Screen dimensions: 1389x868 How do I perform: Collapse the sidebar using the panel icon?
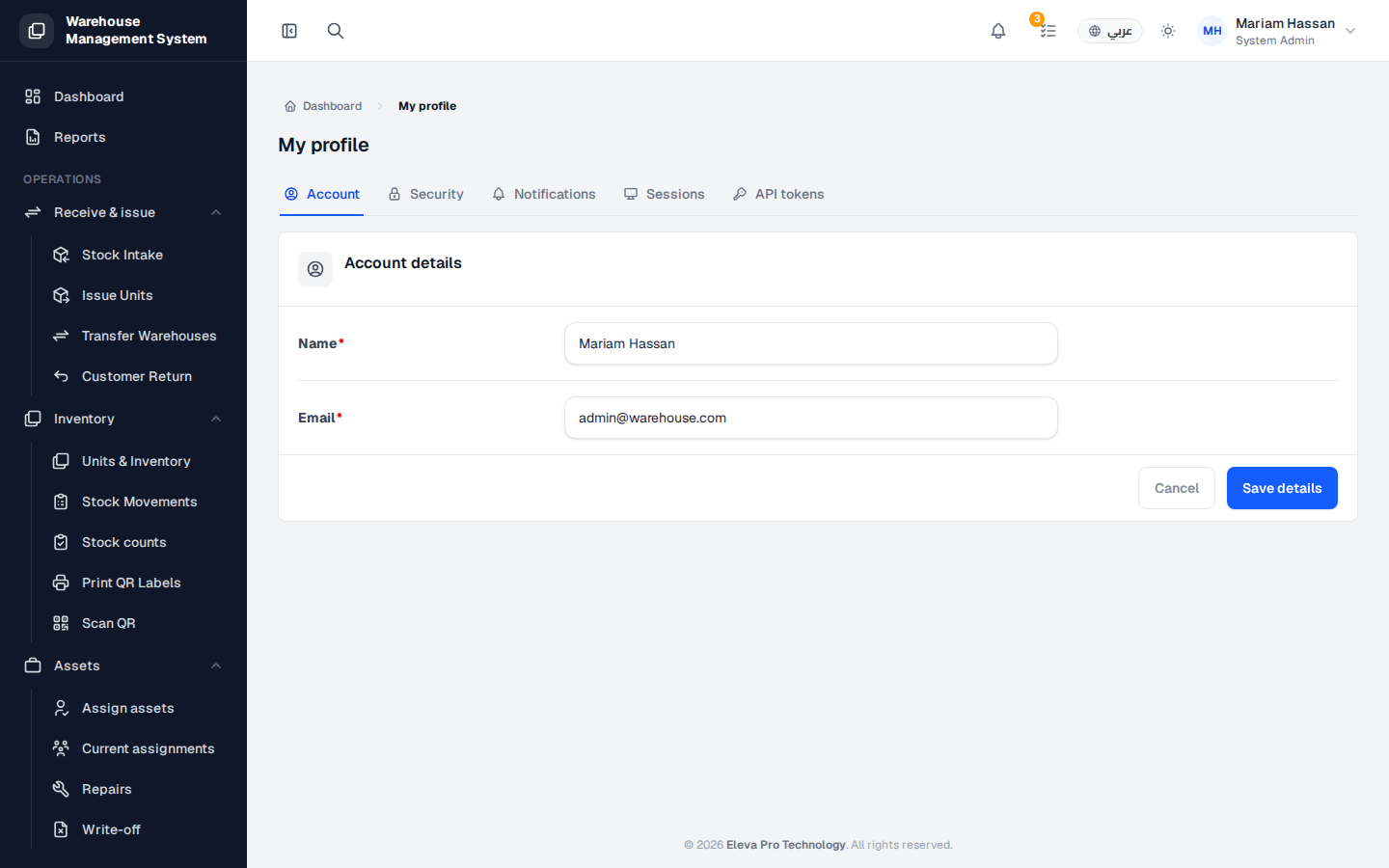pos(289,31)
